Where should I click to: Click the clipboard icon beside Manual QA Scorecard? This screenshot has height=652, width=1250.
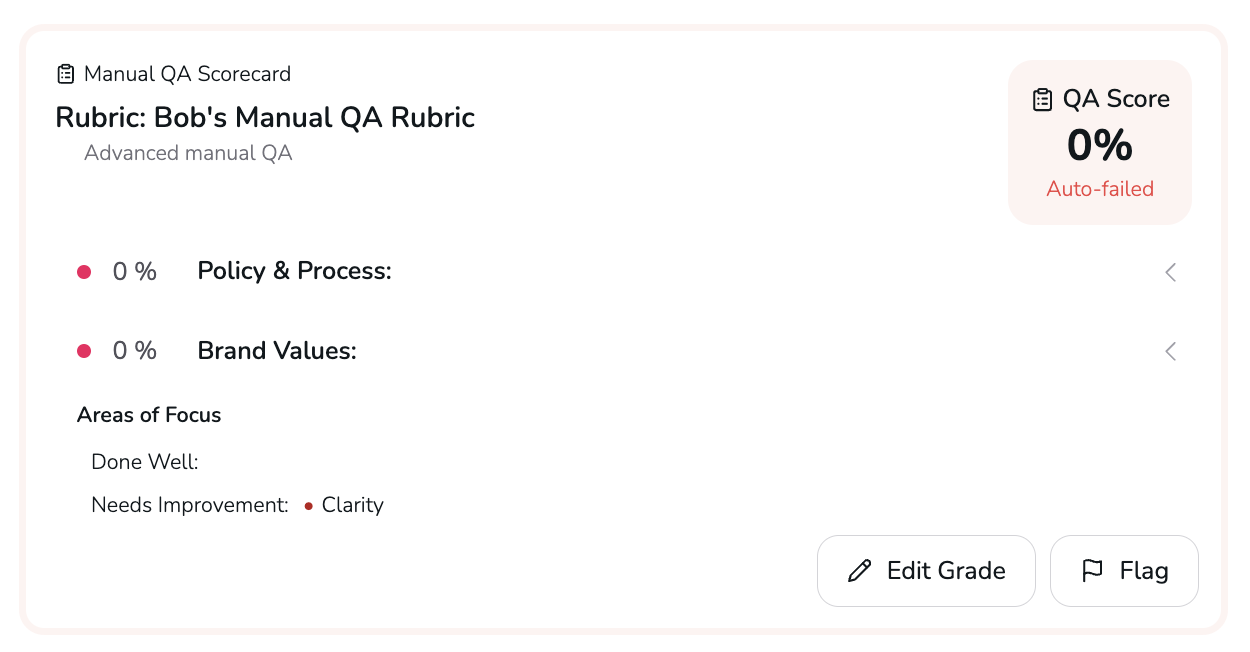66,74
